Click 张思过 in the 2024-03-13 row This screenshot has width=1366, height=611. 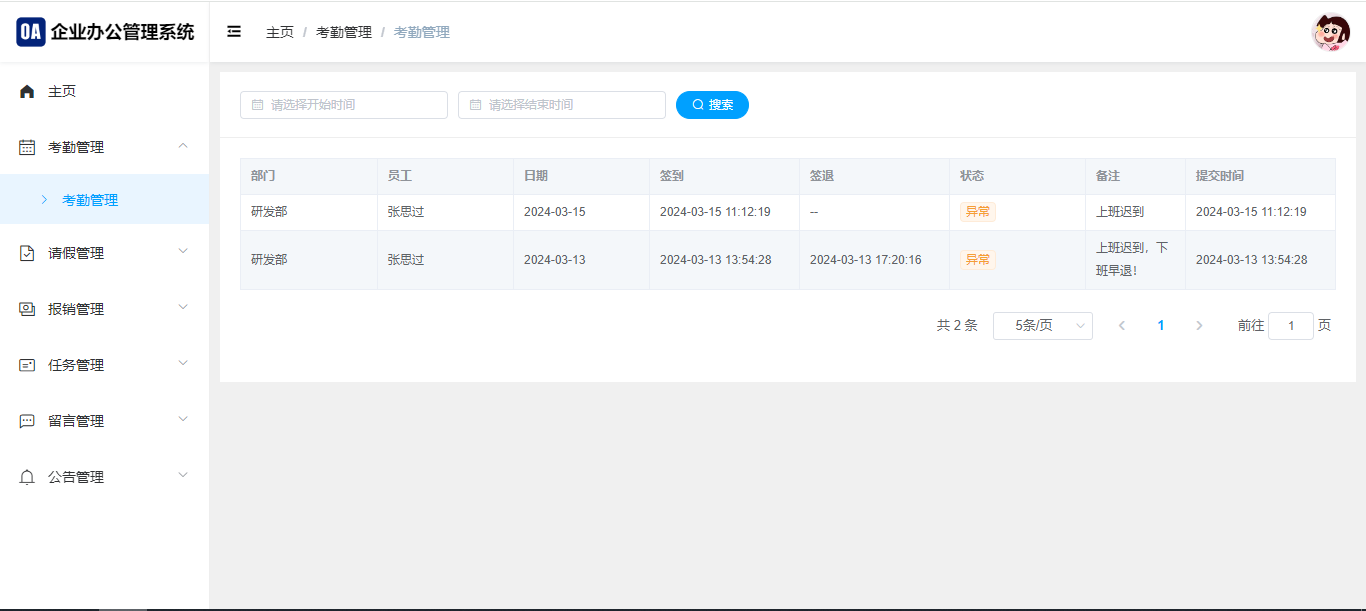(406, 260)
